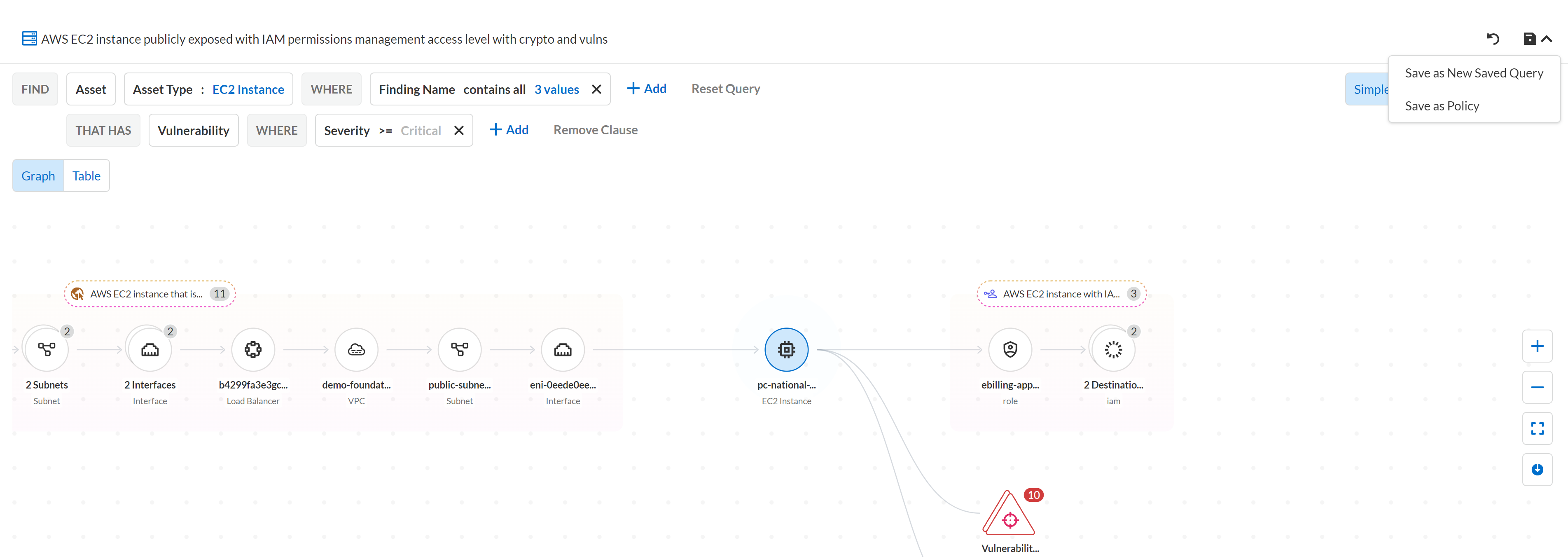Remove the Finding Name filter

tap(596, 89)
